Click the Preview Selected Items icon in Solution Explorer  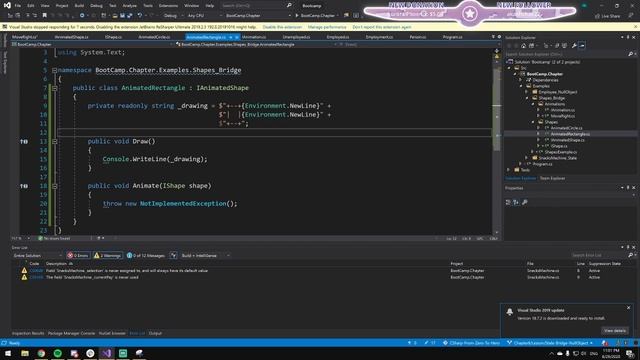pyautogui.click(x=582, y=46)
